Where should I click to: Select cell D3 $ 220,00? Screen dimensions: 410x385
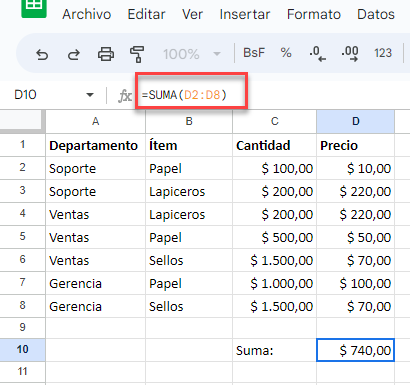355,191
